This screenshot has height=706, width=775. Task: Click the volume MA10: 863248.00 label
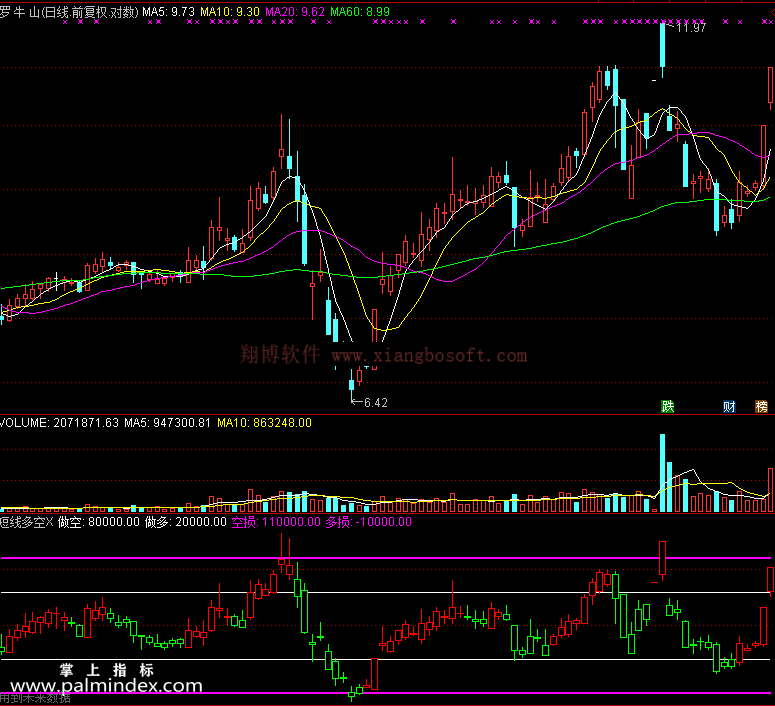[264, 423]
